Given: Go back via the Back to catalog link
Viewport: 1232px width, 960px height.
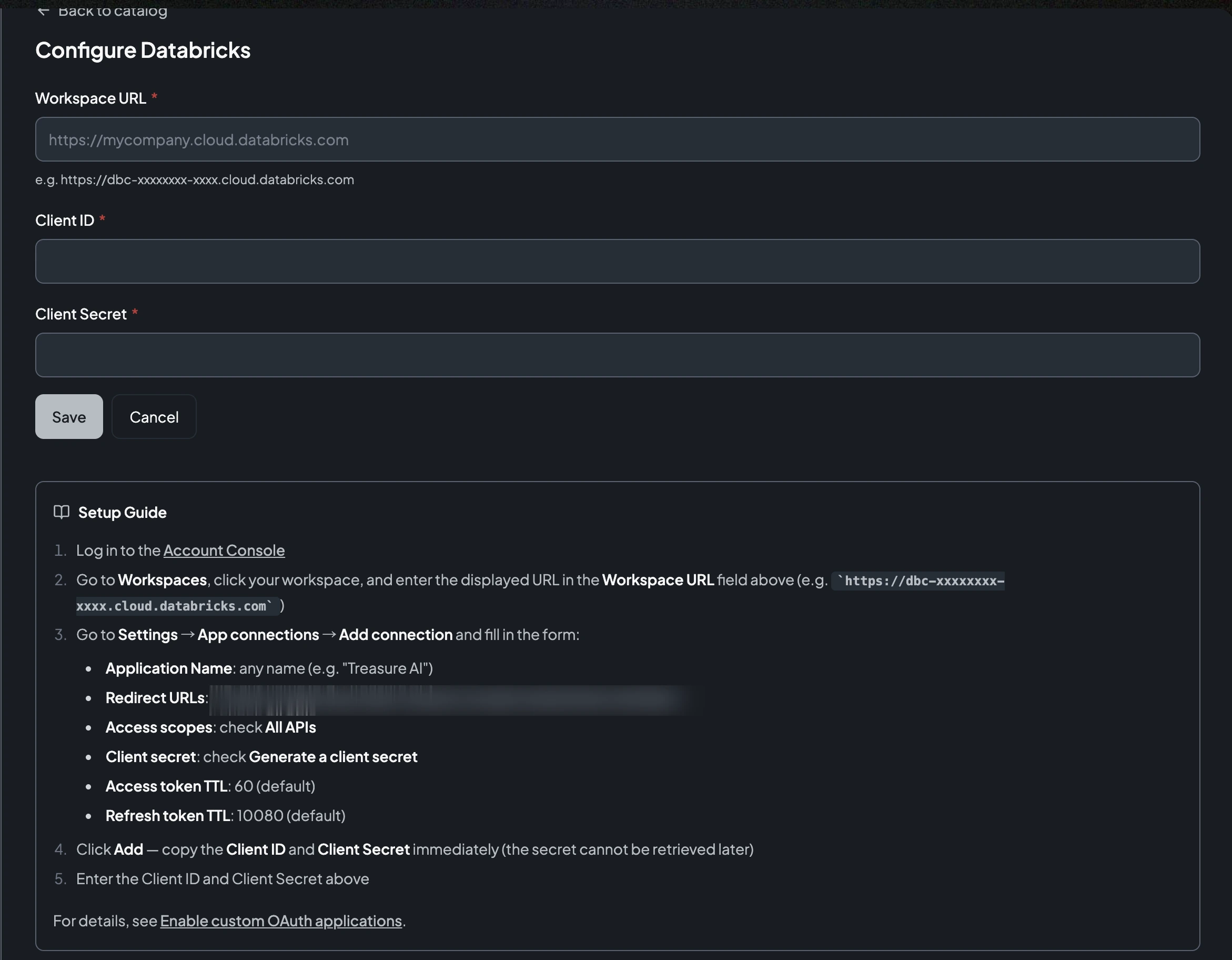Looking at the screenshot, I should point(102,11).
